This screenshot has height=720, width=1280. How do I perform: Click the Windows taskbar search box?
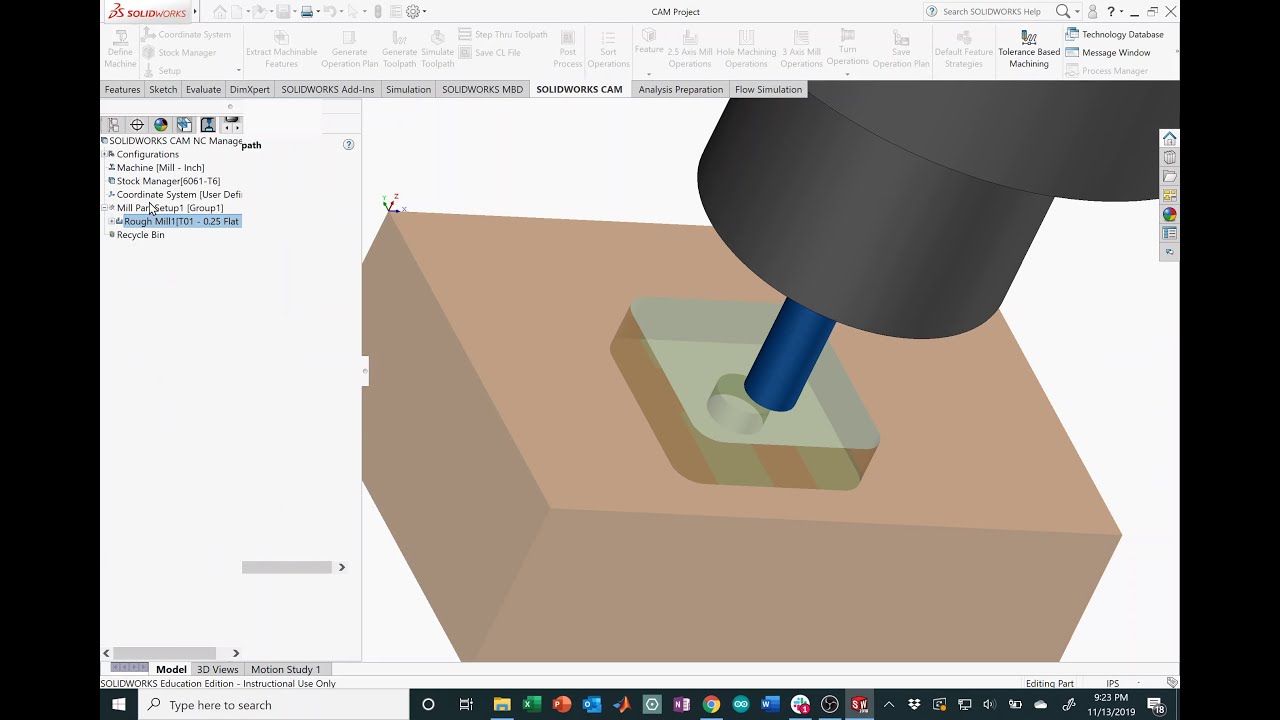(273, 704)
